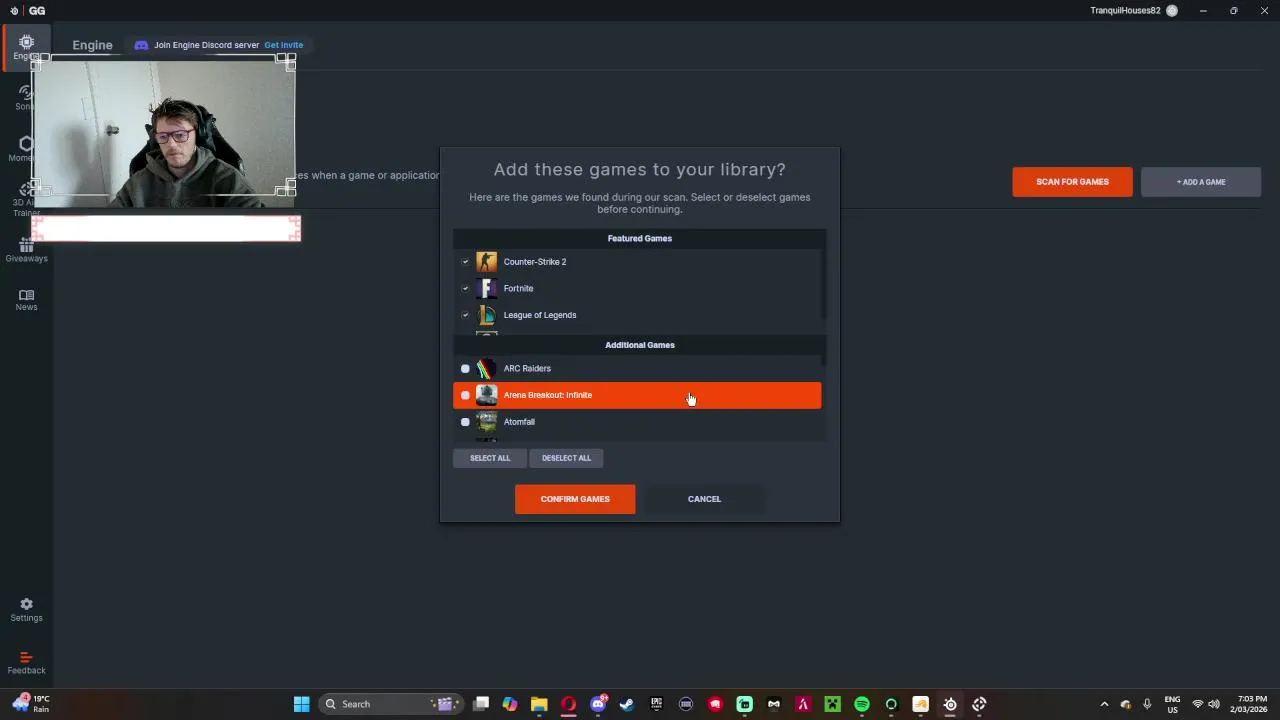Select the Atomfall row text
This screenshot has width=1280, height=720.
[x=519, y=422]
